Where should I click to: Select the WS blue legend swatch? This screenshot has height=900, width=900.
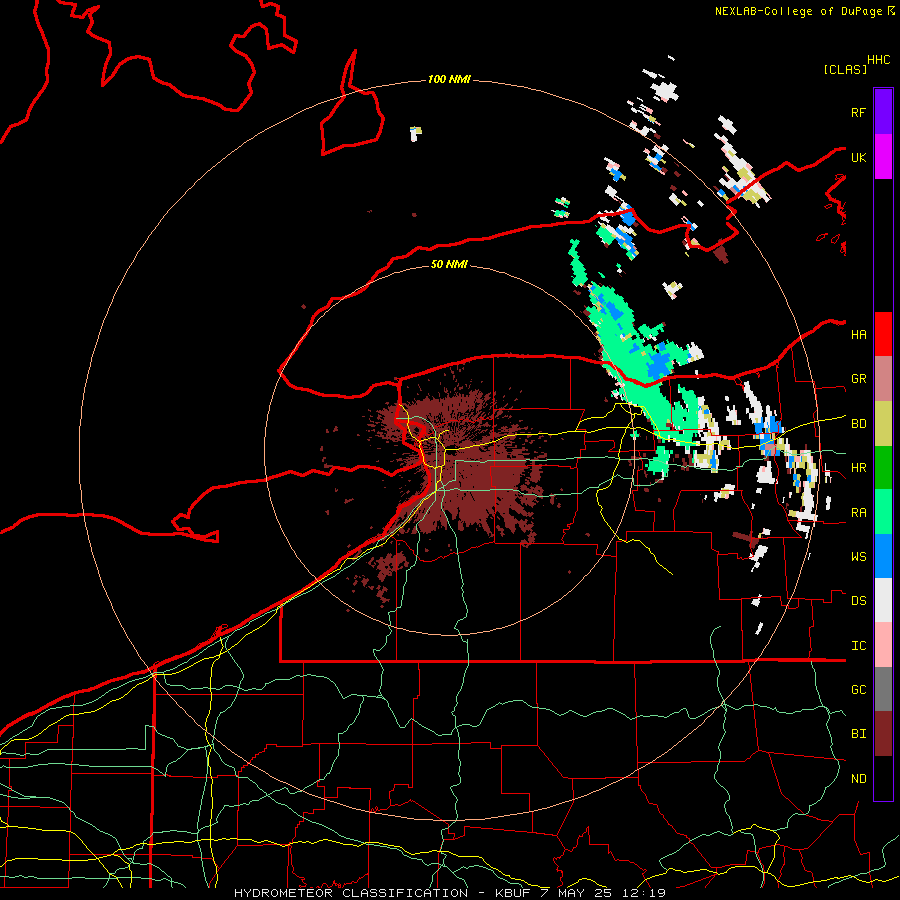click(x=883, y=556)
